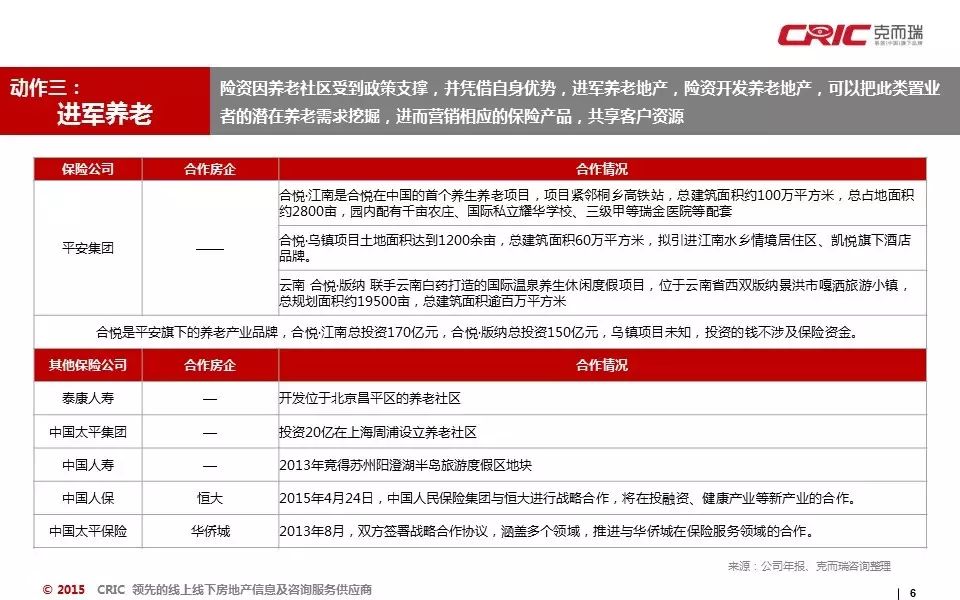Click the 来源：公司年报、克而瑞咨询整理 source note
The height and width of the screenshot is (600, 960).
(x=809, y=566)
